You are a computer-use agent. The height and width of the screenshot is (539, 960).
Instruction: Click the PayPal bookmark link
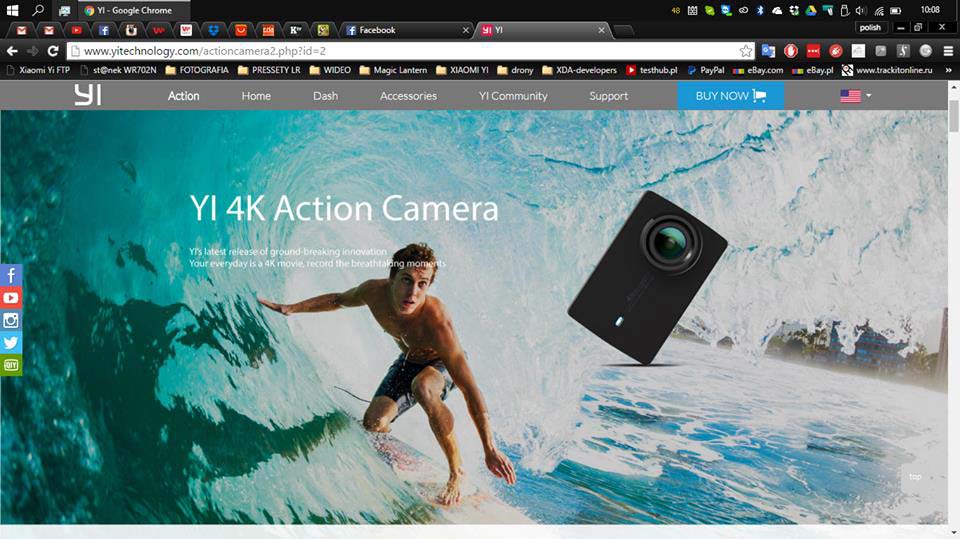point(705,70)
